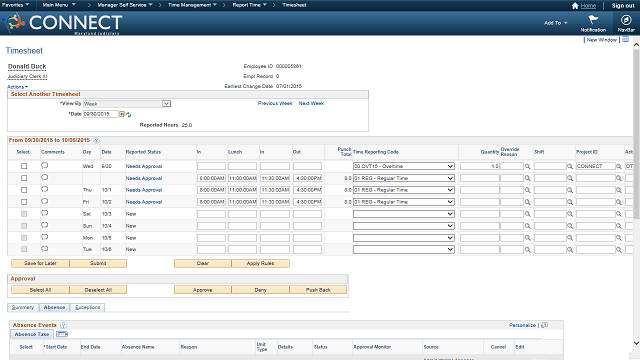Open the OVT15 - Overtime reporting code dropdown
The image size is (640, 360).
tap(404, 166)
